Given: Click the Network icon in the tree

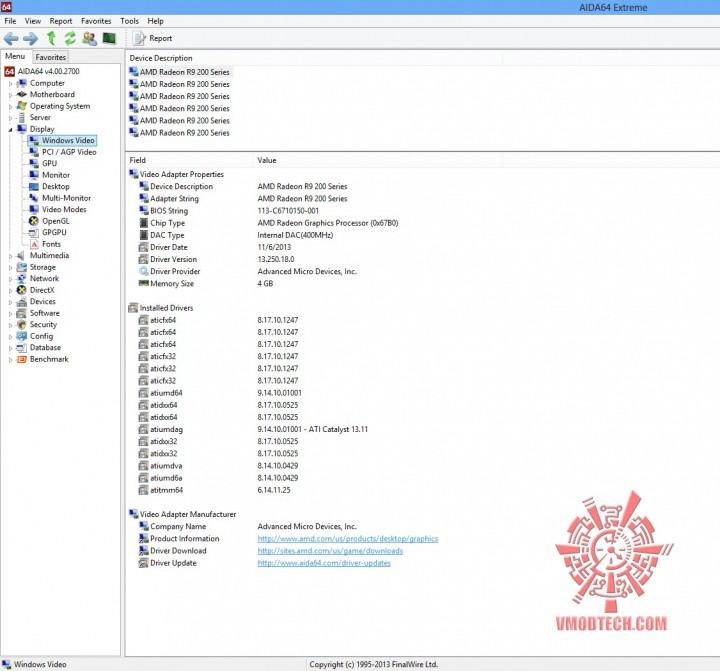Looking at the screenshot, I should tap(22, 278).
